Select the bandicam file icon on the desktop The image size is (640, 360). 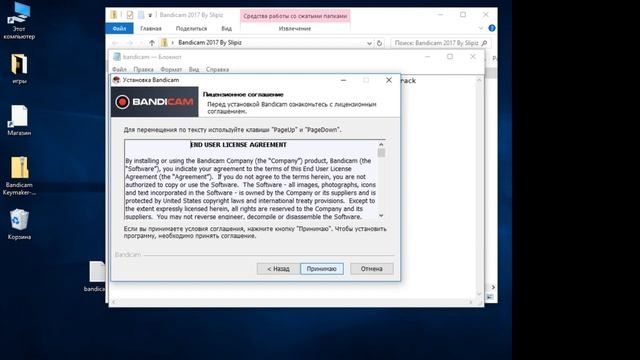pos(97,276)
